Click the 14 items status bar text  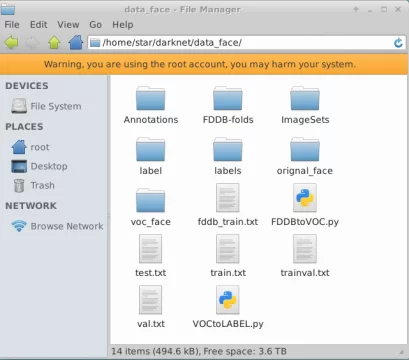(199, 351)
